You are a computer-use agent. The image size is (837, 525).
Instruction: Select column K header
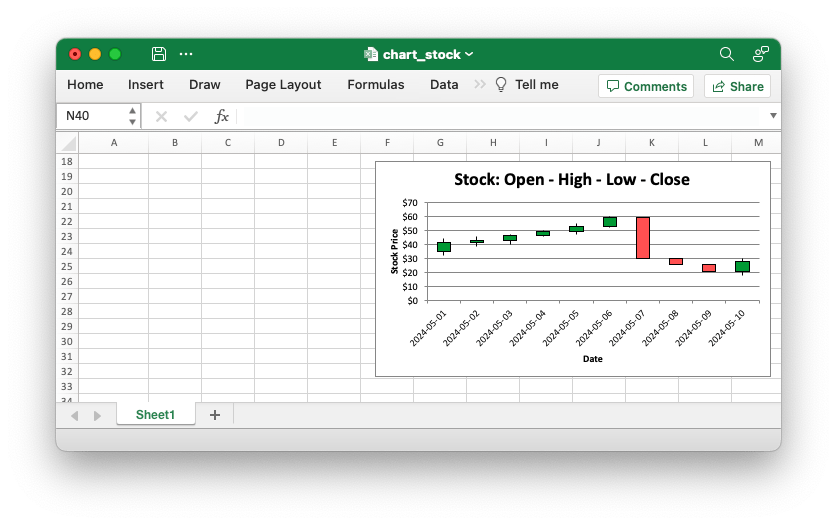tap(652, 143)
